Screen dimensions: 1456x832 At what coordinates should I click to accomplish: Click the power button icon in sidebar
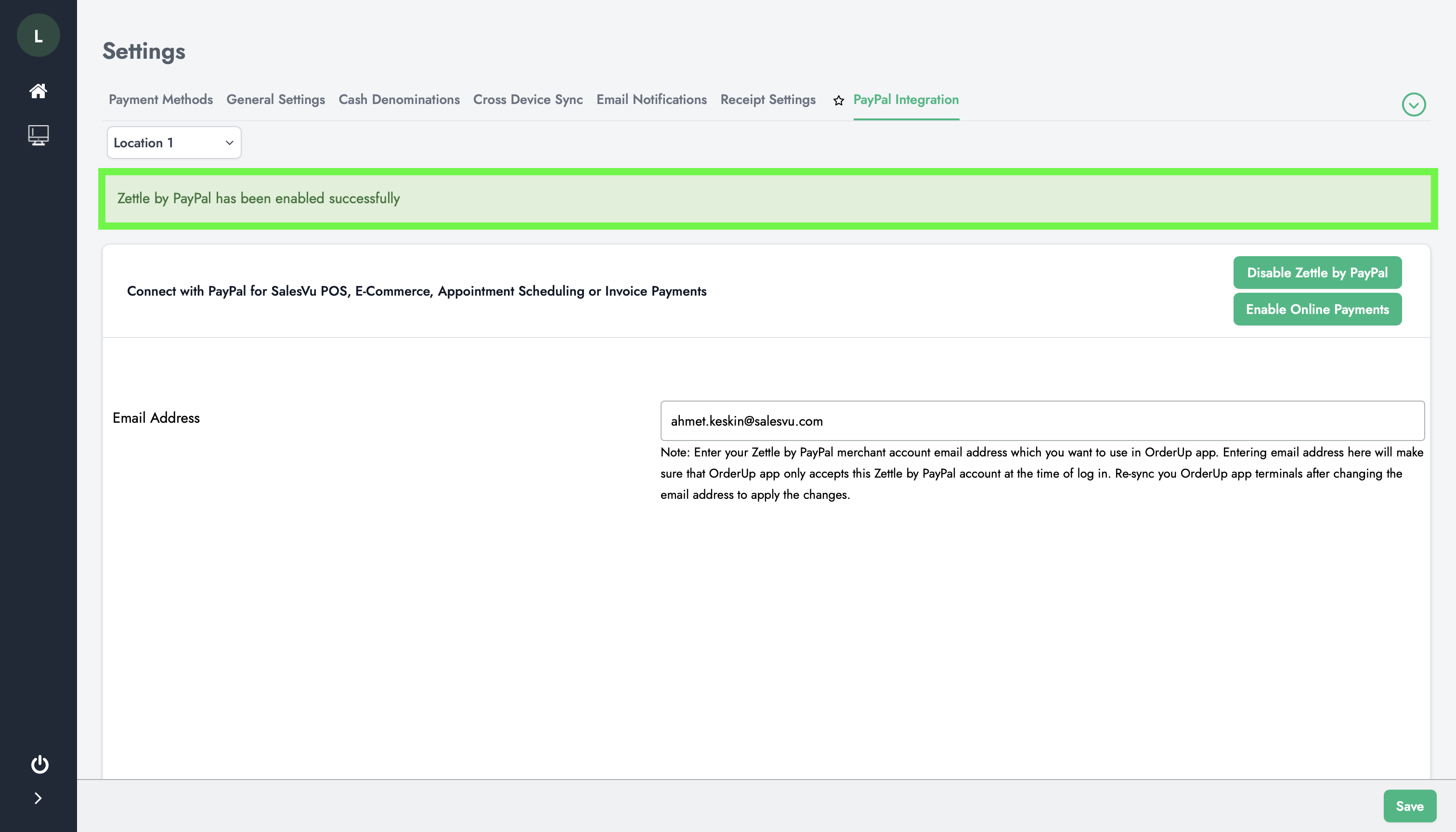click(x=39, y=764)
